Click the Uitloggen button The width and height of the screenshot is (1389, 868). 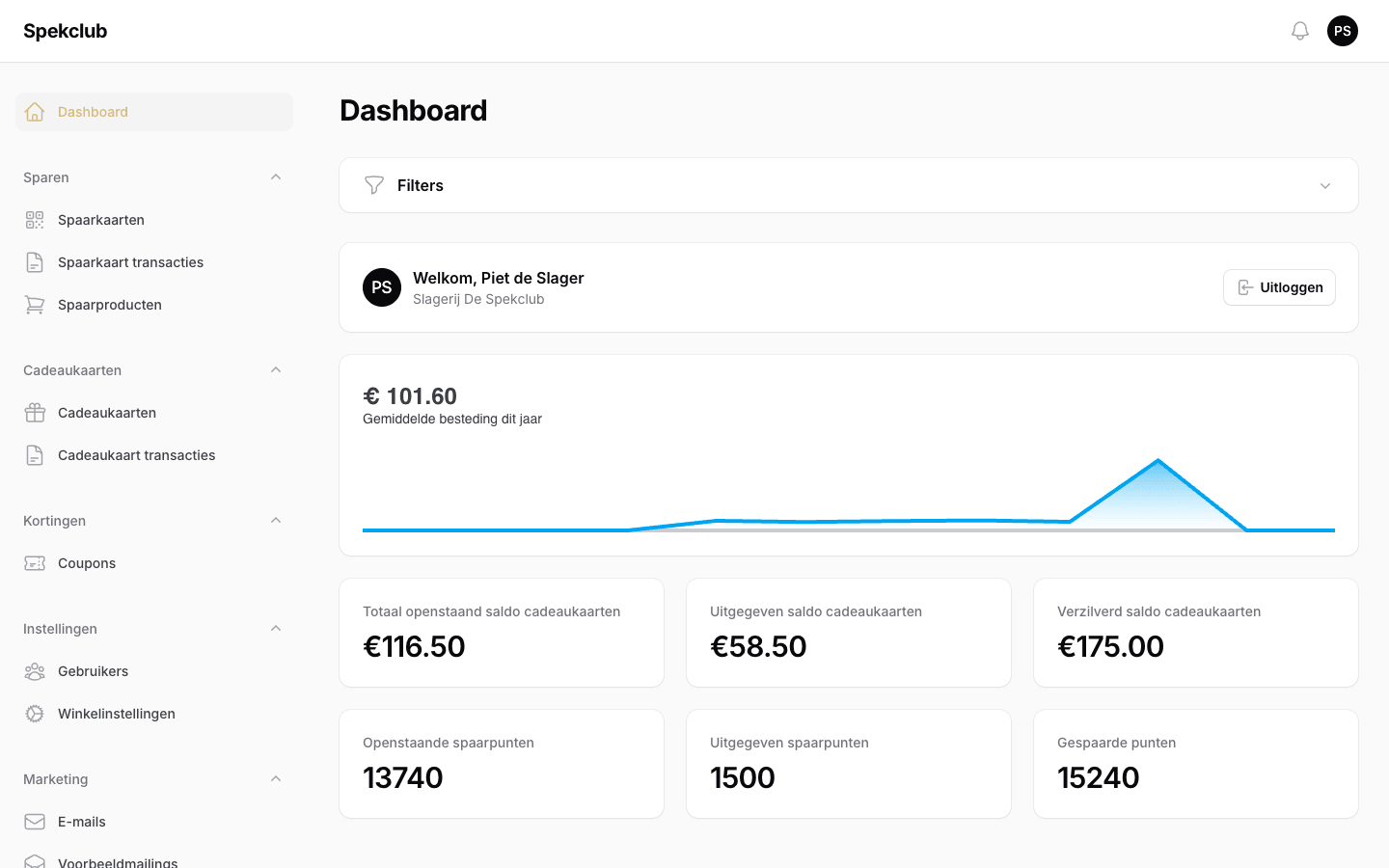click(1279, 287)
